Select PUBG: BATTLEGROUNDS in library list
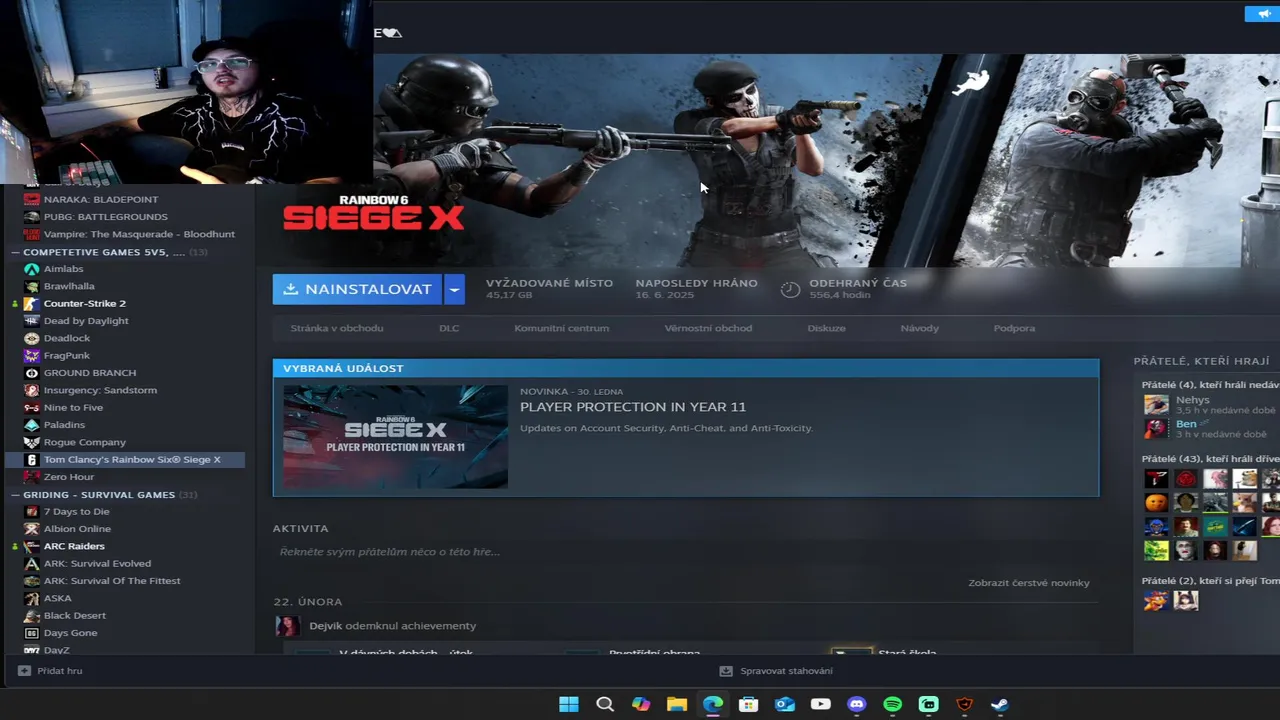This screenshot has height=720, width=1280. [x=106, y=217]
